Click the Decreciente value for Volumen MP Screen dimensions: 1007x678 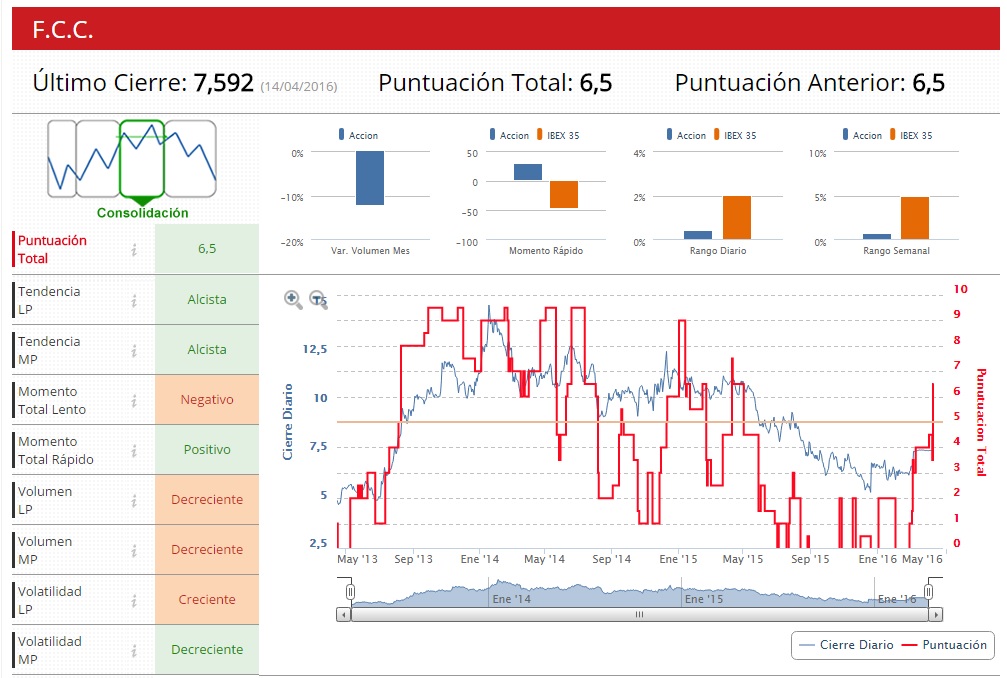coord(207,550)
